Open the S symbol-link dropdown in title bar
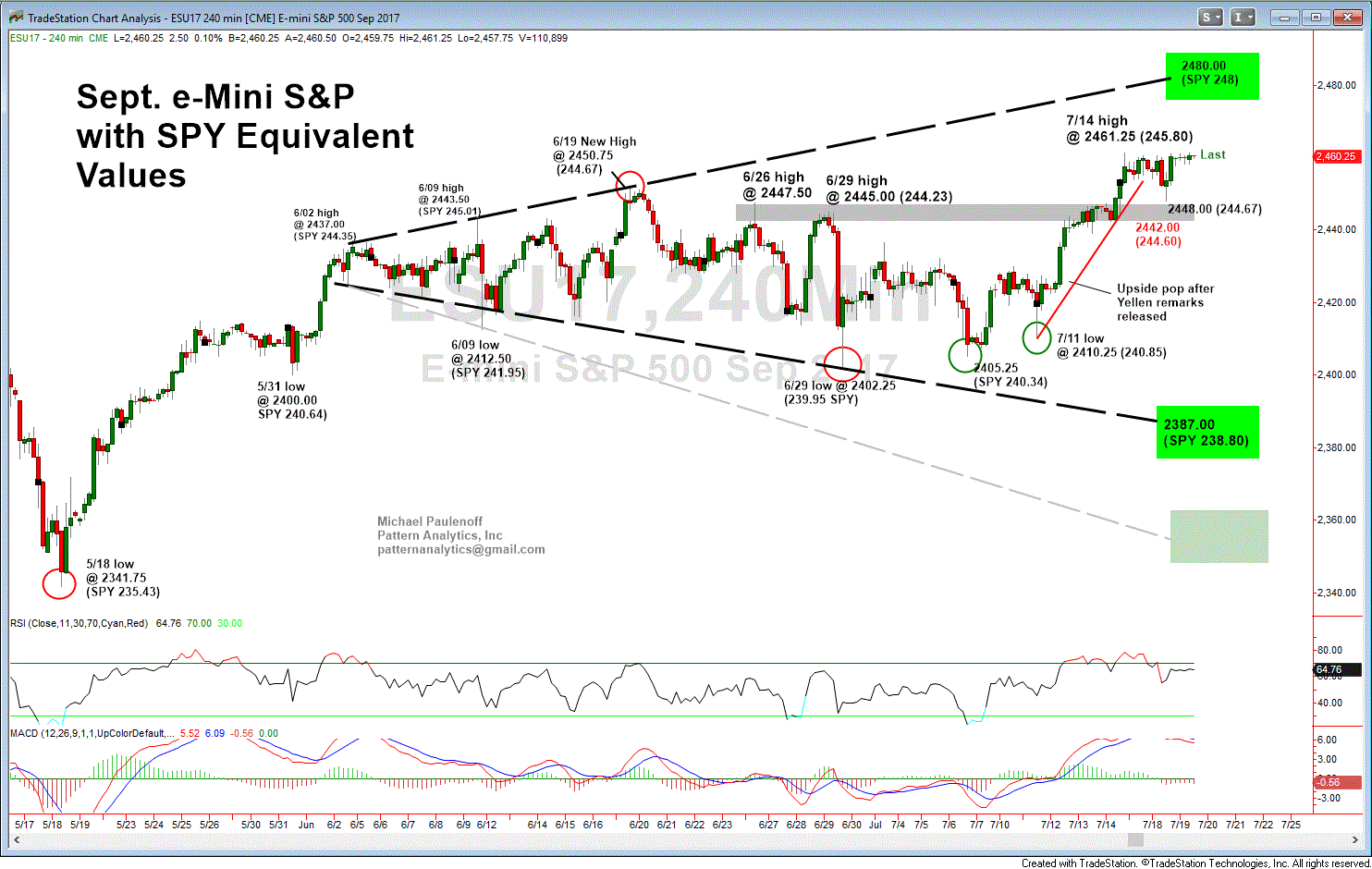The width and height of the screenshot is (1372, 869). coord(1211,18)
